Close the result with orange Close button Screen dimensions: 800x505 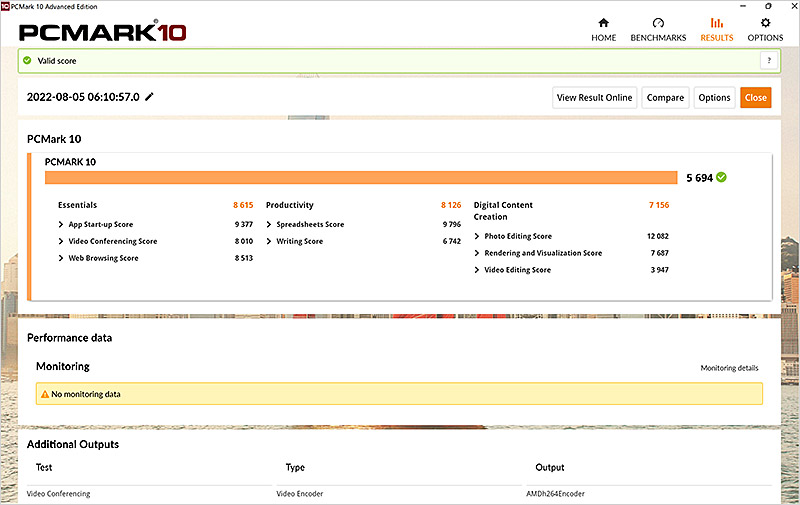pyautogui.click(x=755, y=97)
